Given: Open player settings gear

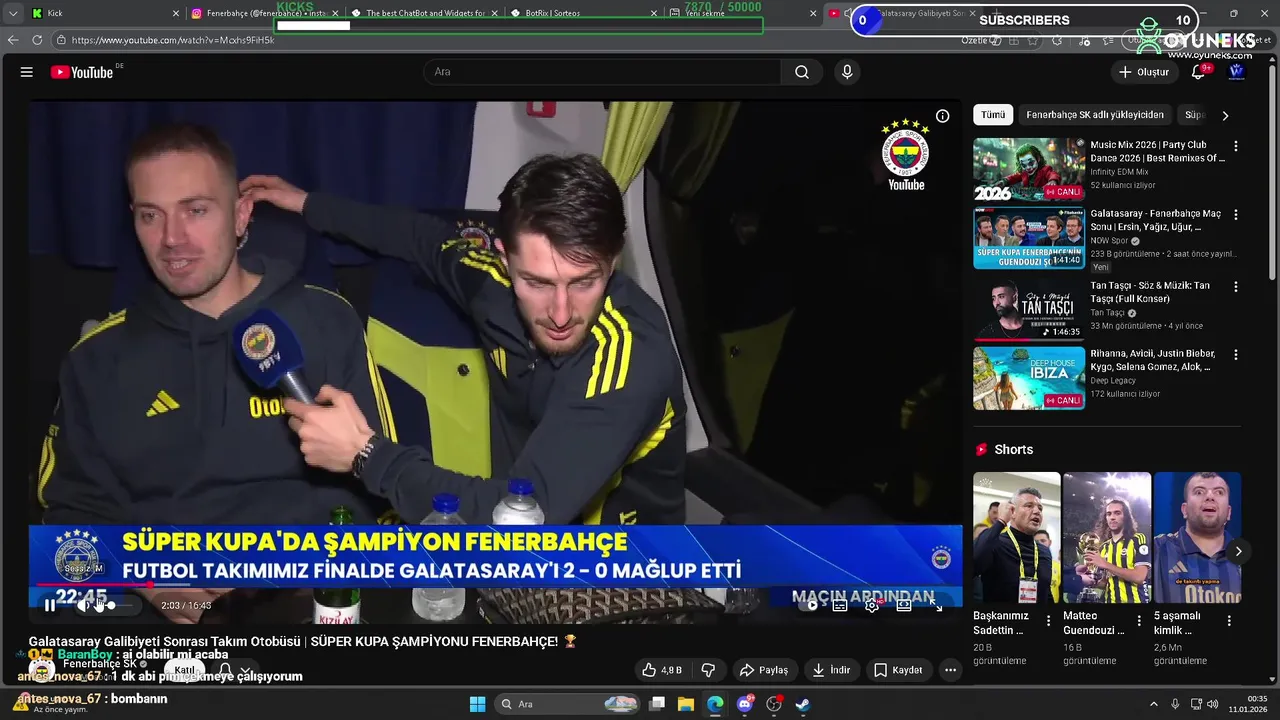Looking at the screenshot, I should click(872, 605).
